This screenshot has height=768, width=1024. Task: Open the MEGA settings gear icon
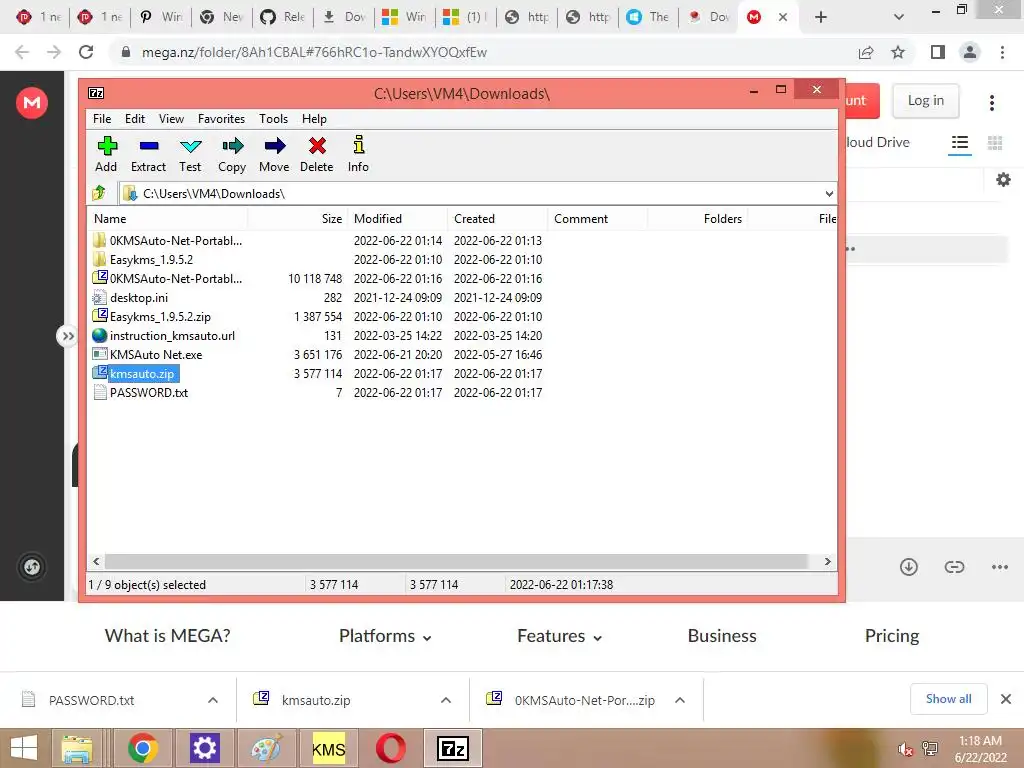(1003, 180)
